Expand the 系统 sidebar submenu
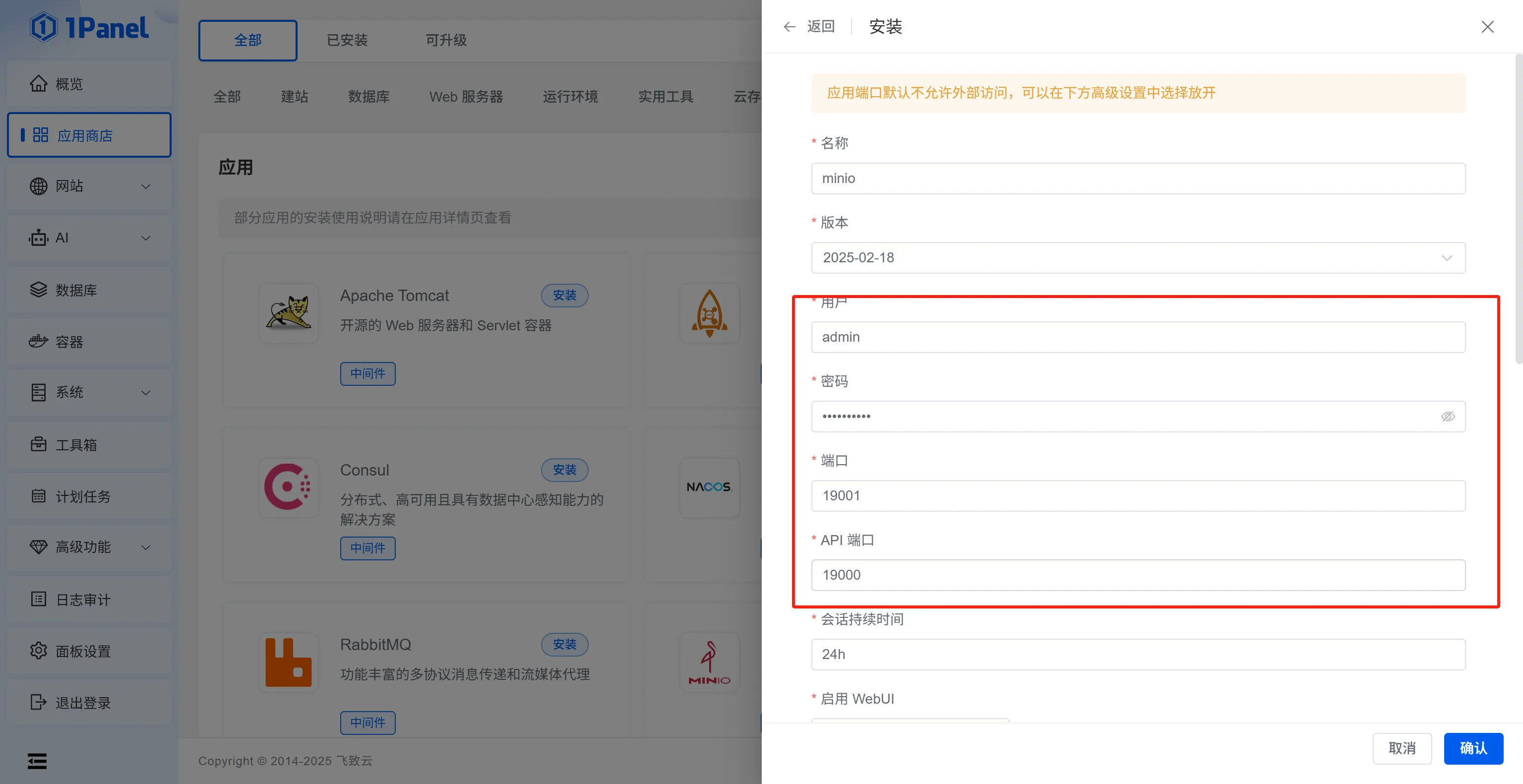The height and width of the screenshot is (784, 1523). coord(145,393)
